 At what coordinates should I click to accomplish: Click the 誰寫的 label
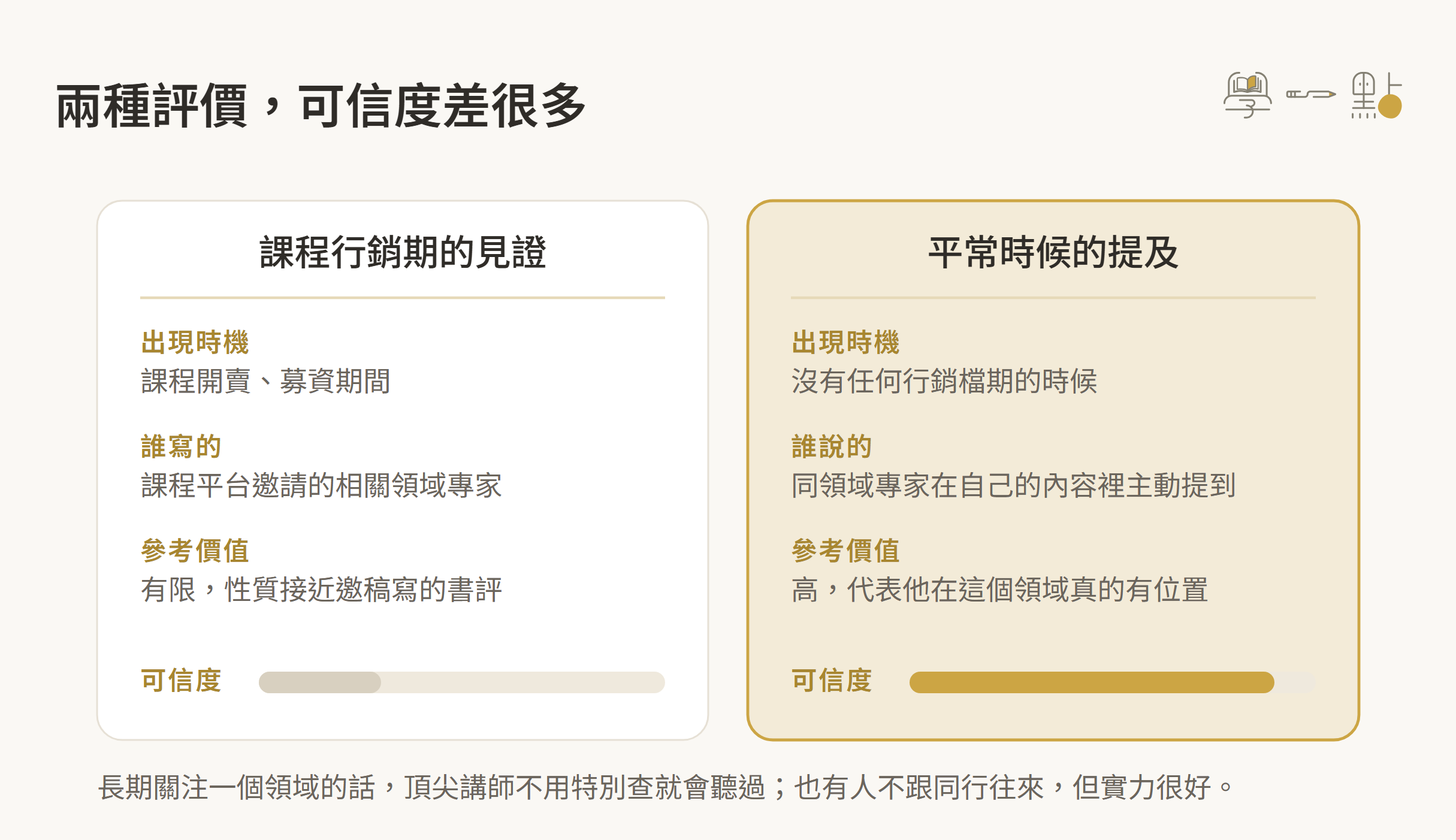[x=181, y=446]
